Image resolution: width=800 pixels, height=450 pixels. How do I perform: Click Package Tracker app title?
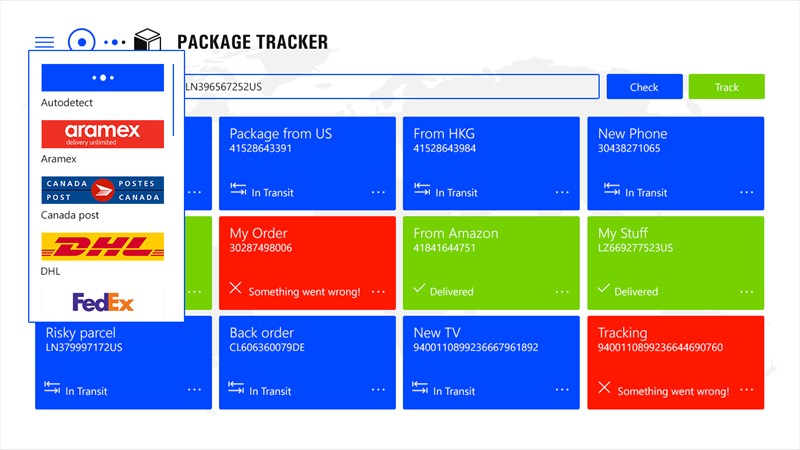click(x=253, y=42)
